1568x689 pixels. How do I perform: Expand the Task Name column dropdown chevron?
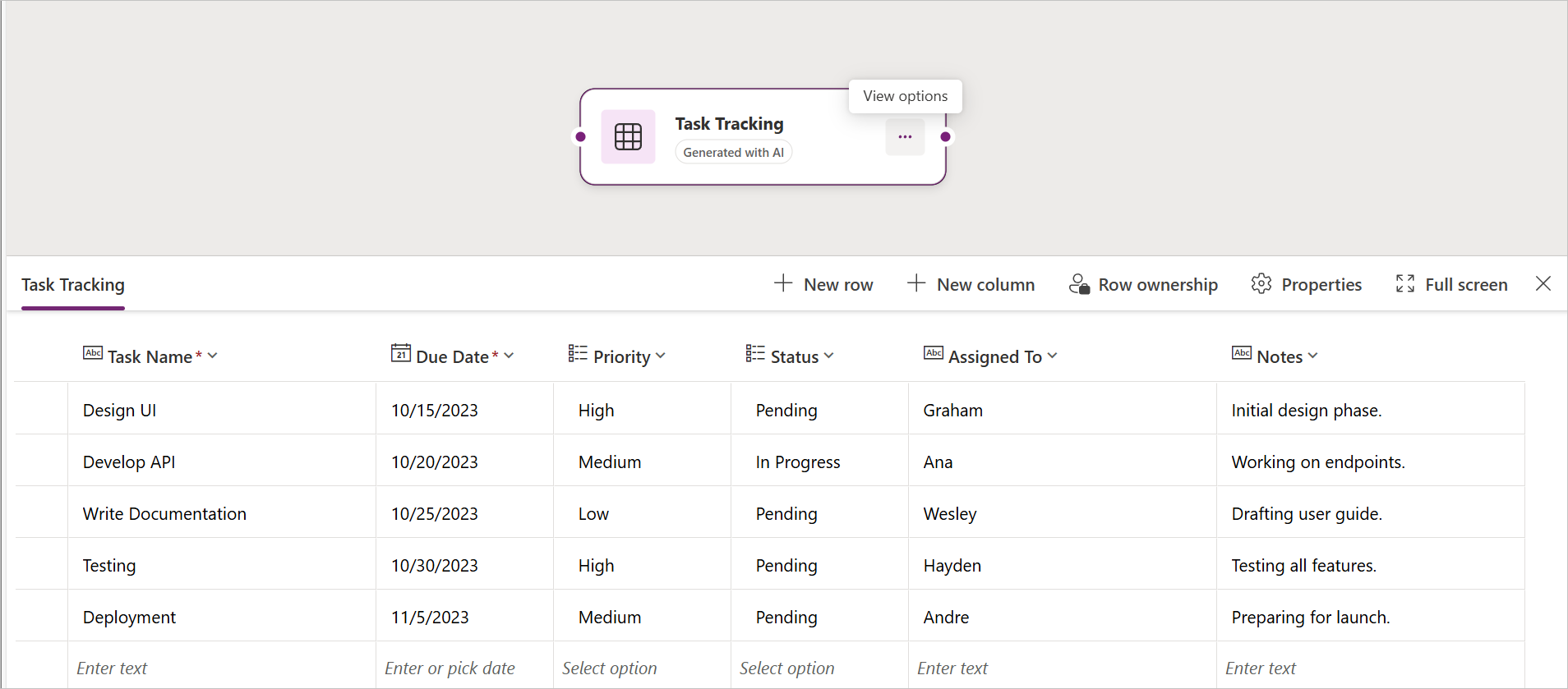(x=213, y=356)
